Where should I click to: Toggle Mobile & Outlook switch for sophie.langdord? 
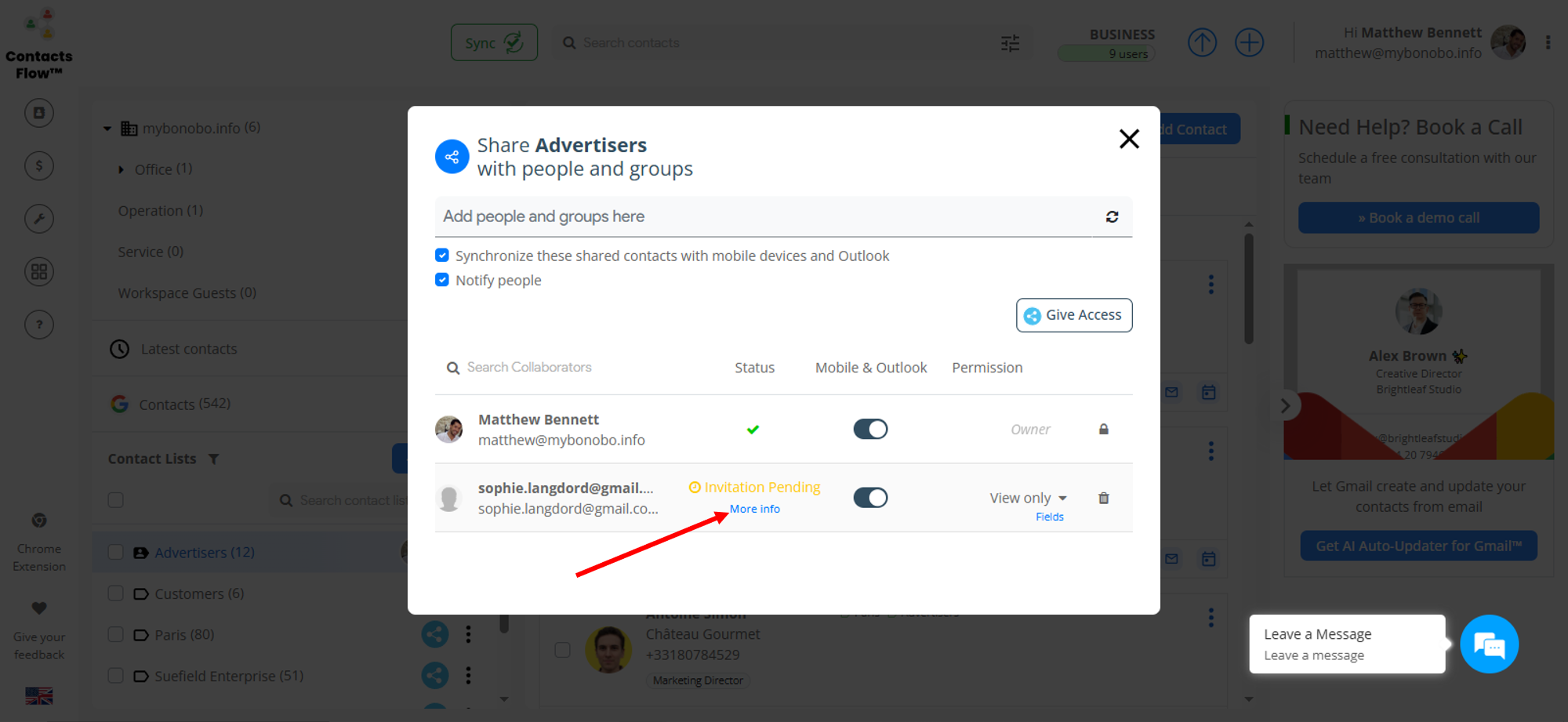[870, 498]
